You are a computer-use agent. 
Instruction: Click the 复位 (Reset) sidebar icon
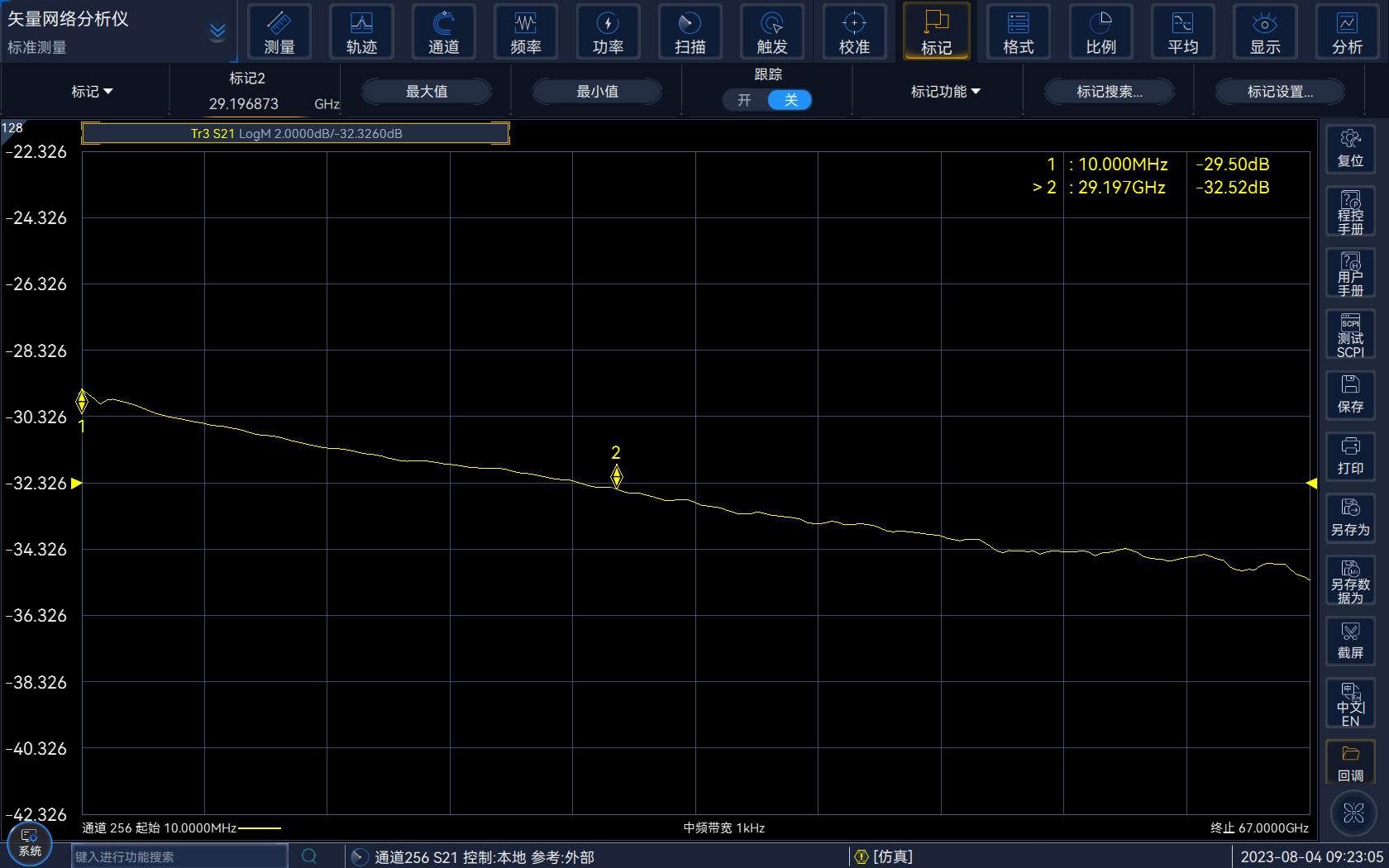(x=1350, y=149)
